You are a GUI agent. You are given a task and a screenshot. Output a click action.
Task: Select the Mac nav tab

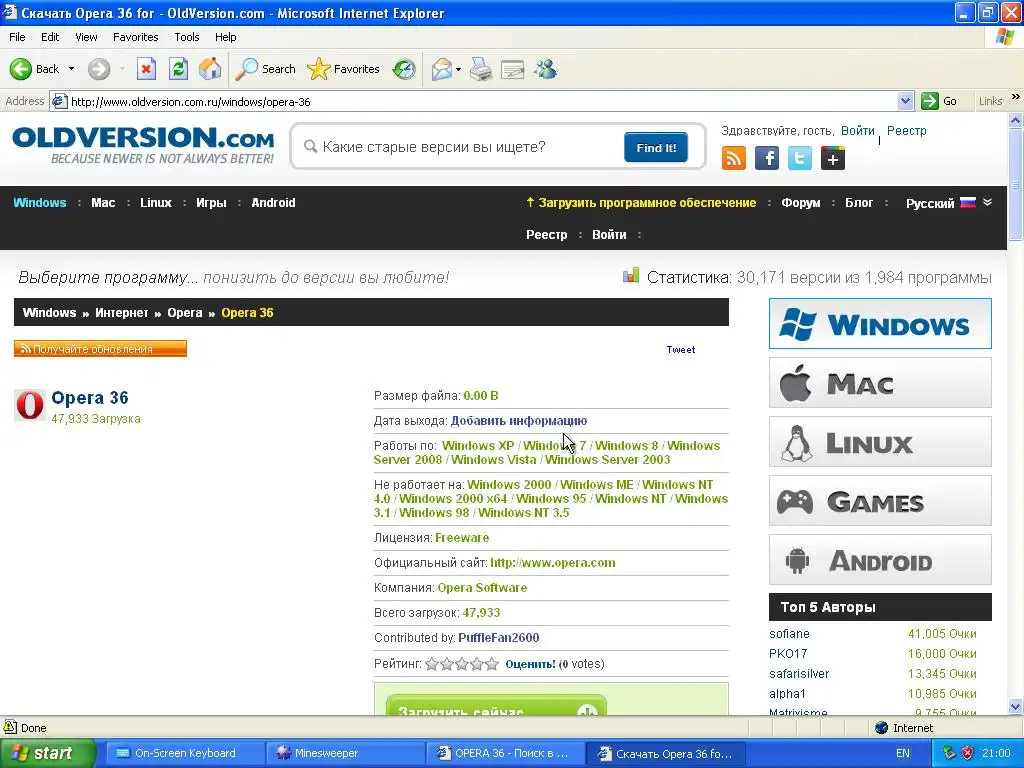(103, 202)
